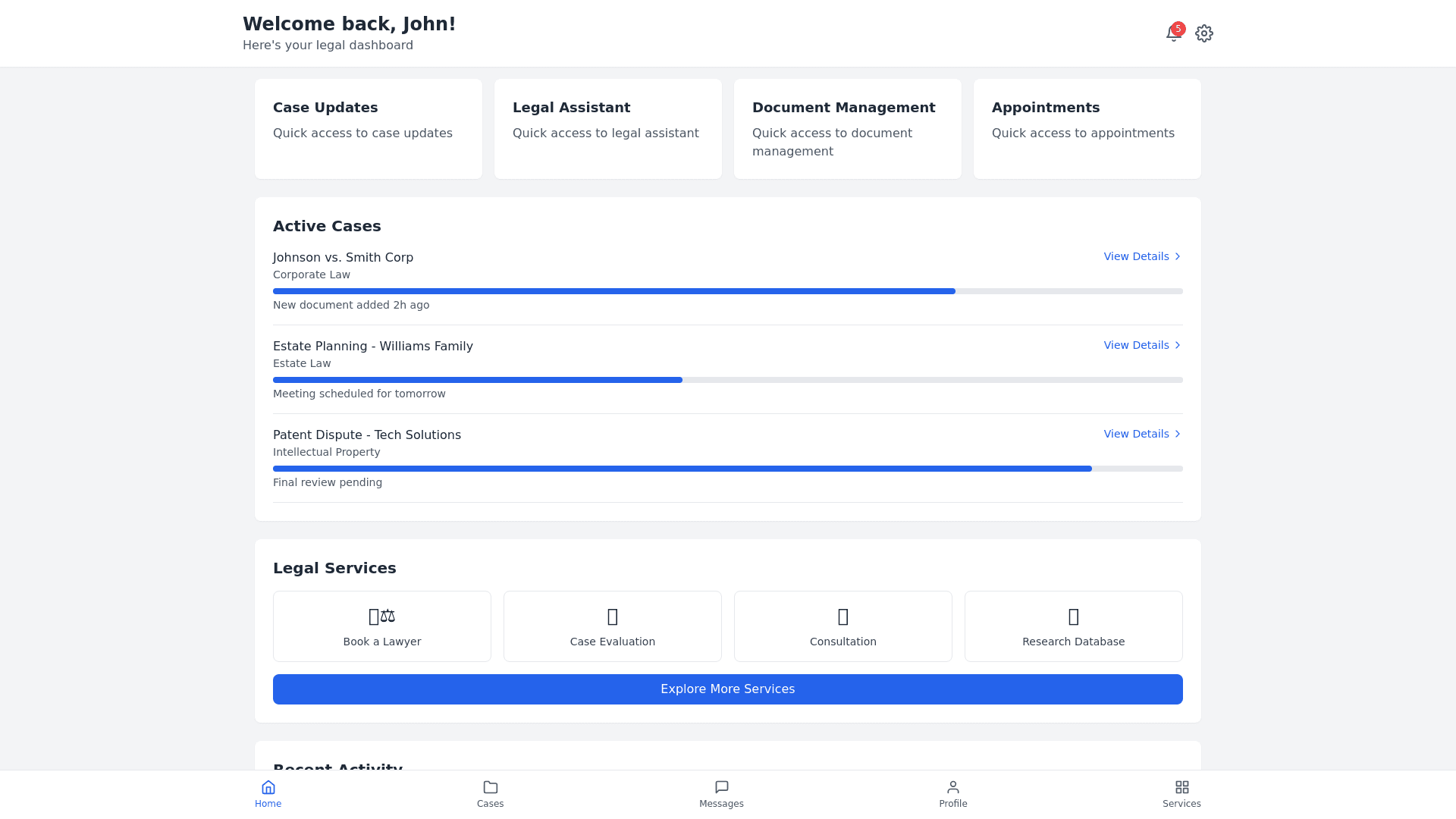This screenshot has width=1456, height=819.
Task: Open the Consultation service tile
Action: click(x=843, y=626)
